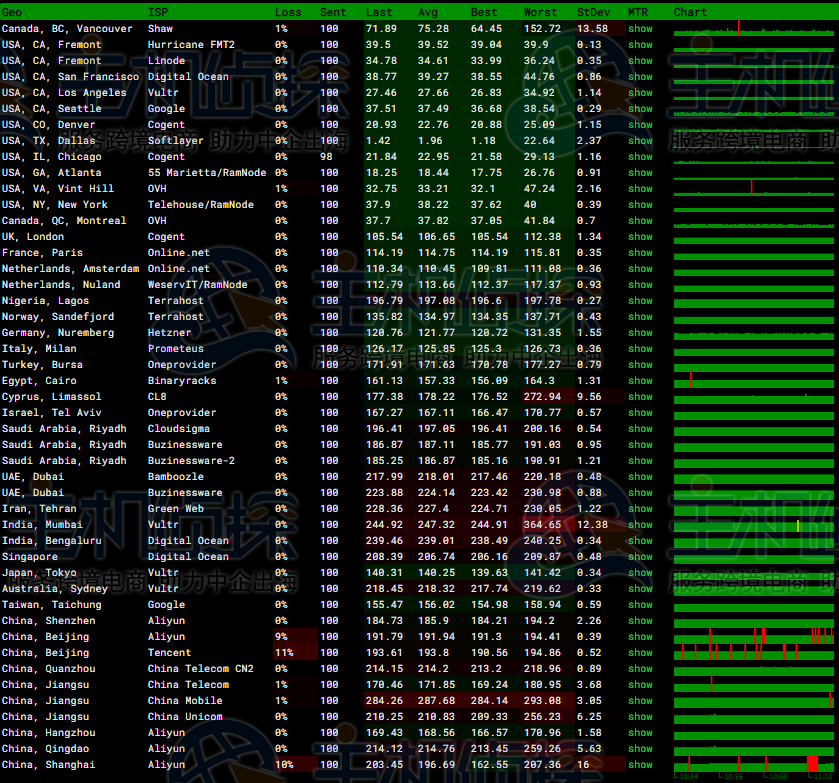Click the Japan, Tokyo geo cell
Screen dimensions: 839x783
click(x=39, y=573)
